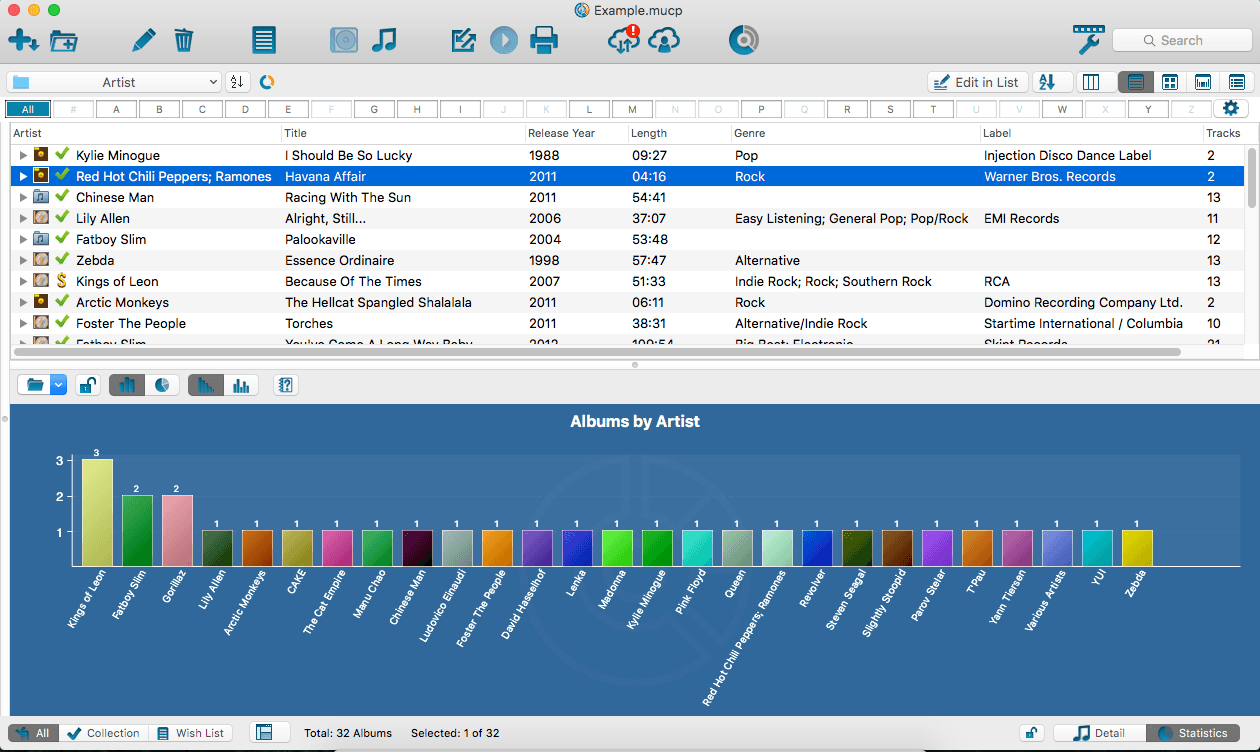Open the list document toolbar icon

click(264, 40)
